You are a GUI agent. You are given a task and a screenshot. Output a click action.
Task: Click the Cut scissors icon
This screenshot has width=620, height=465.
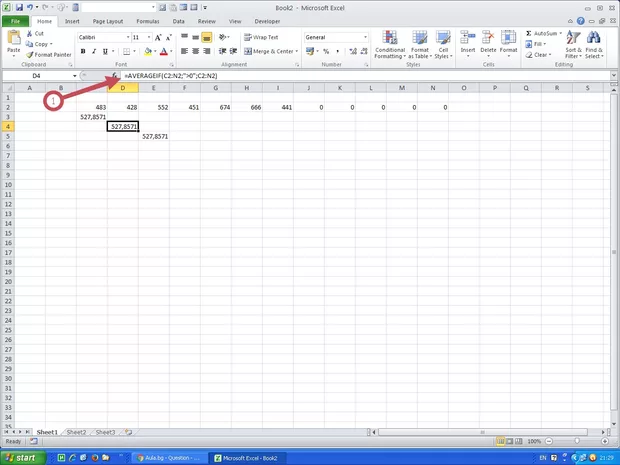29,34
